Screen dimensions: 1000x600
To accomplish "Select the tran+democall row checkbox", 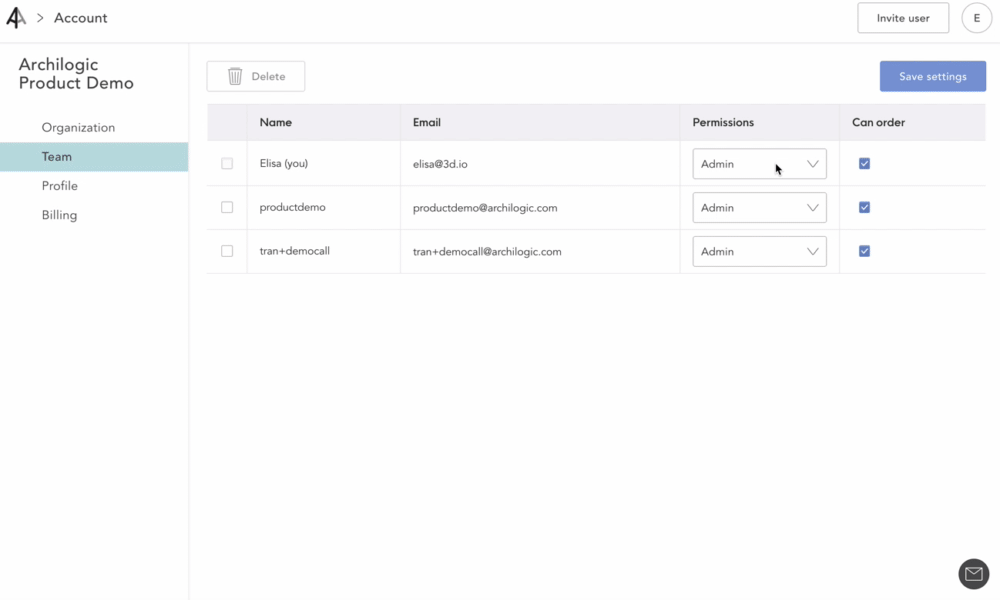I will [x=227, y=251].
